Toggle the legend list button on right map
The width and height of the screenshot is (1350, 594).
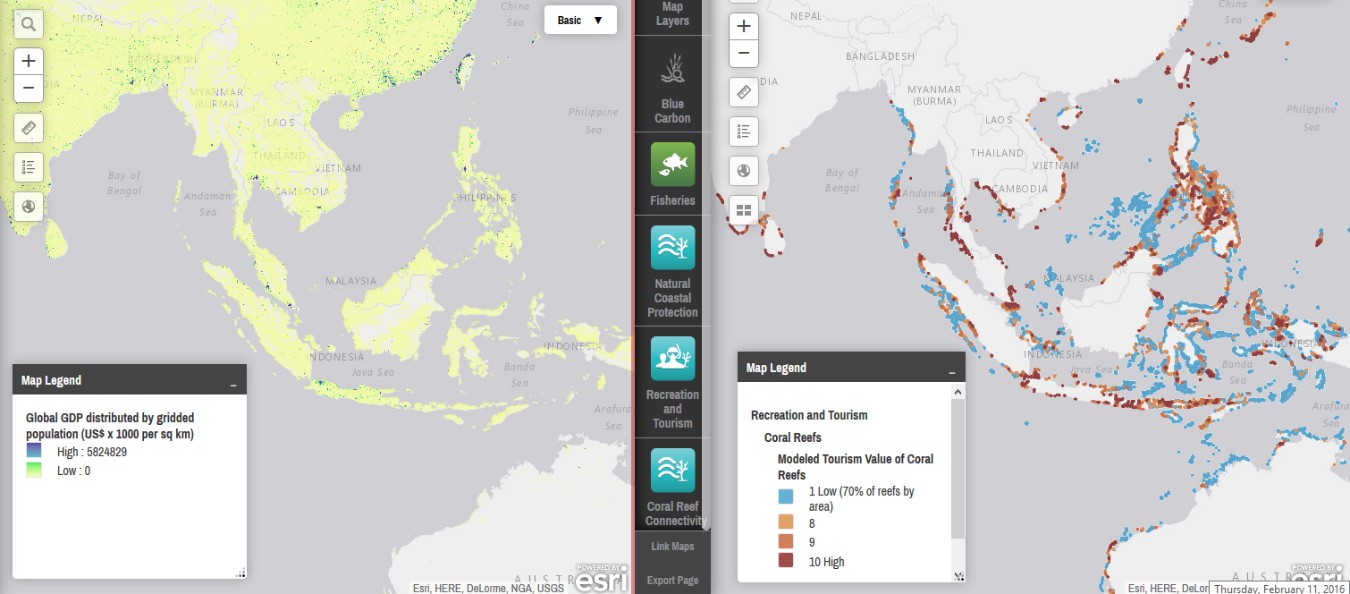[743, 131]
